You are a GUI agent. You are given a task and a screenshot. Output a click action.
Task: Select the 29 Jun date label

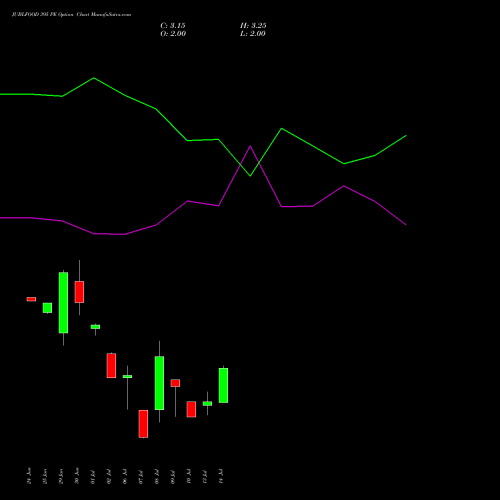(61, 476)
